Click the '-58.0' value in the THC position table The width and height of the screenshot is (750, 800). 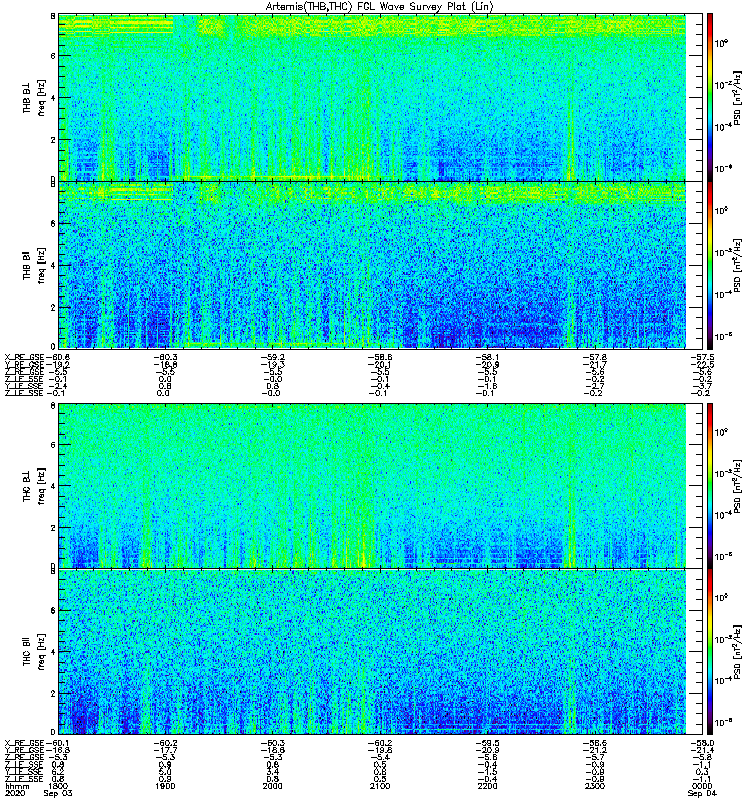tap(702, 743)
